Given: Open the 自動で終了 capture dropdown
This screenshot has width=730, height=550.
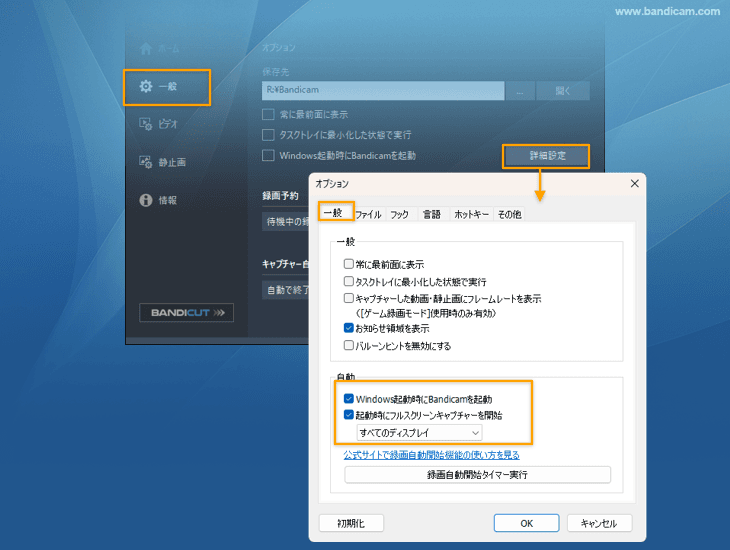Looking at the screenshot, I should [285, 291].
